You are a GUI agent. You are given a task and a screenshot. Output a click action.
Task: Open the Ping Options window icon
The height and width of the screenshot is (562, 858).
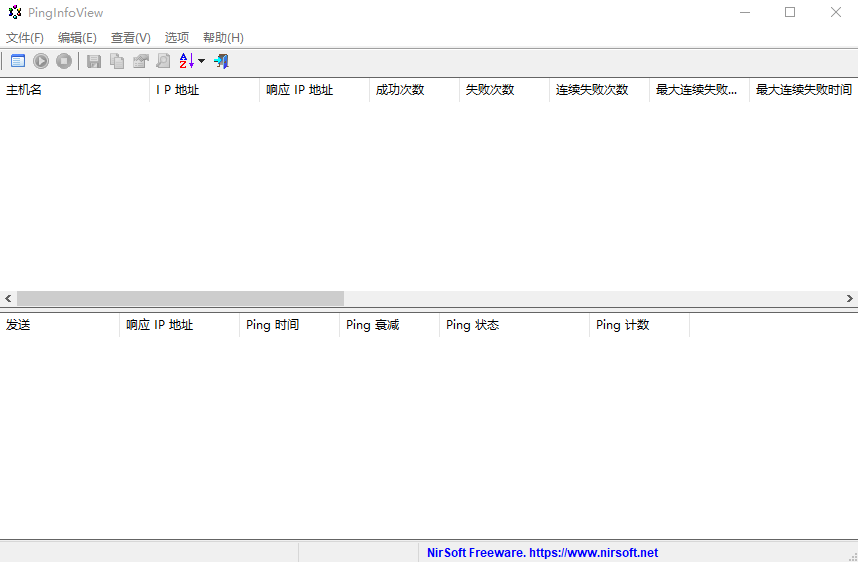(x=17, y=61)
